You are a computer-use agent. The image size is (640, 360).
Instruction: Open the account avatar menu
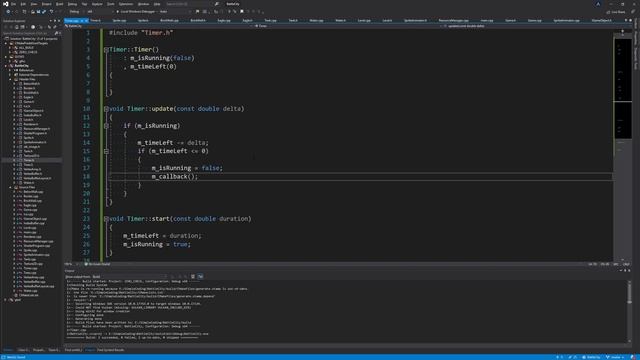(598, 4)
